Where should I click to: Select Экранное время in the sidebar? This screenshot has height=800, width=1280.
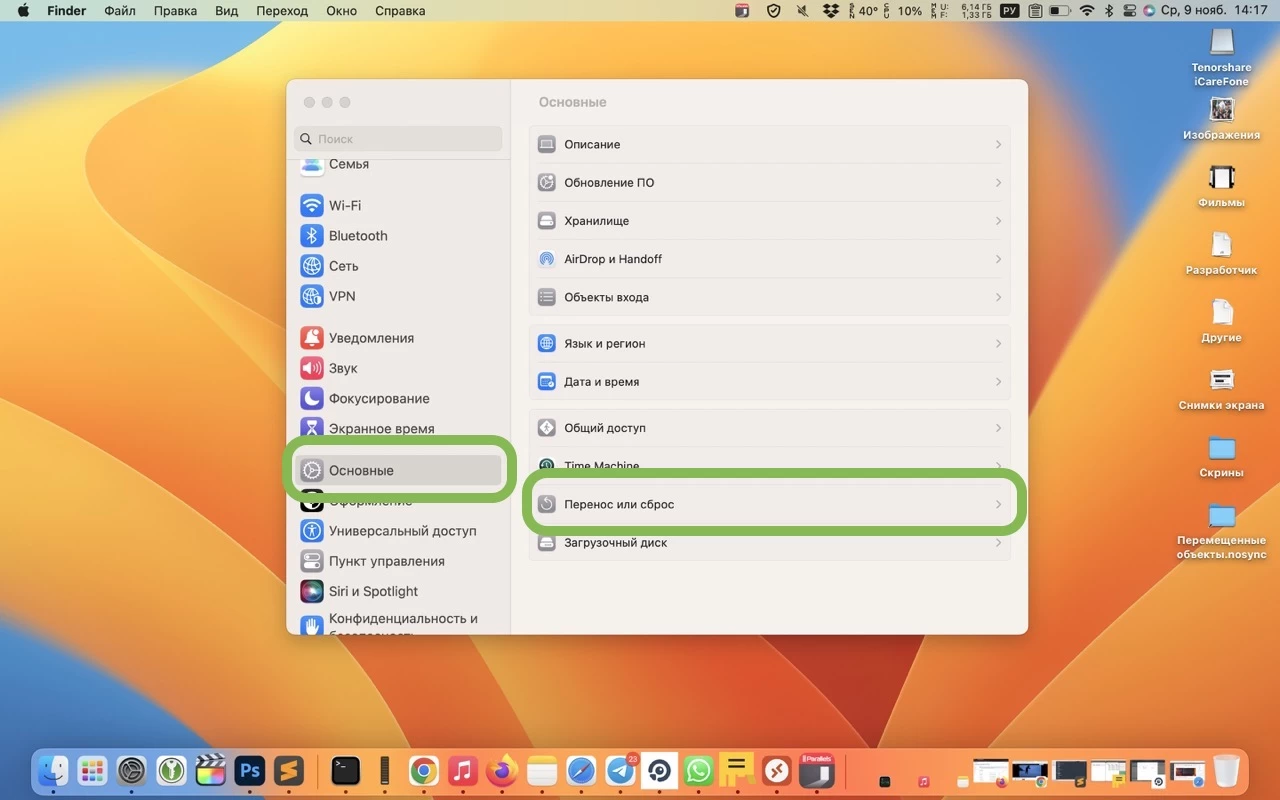pos(383,428)
